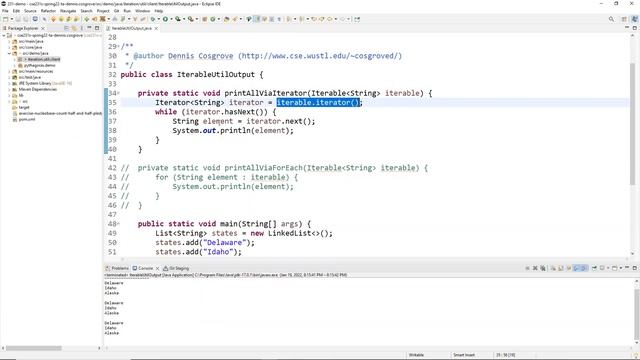Open the Run button dropdown arrow

tap(170, 19)
